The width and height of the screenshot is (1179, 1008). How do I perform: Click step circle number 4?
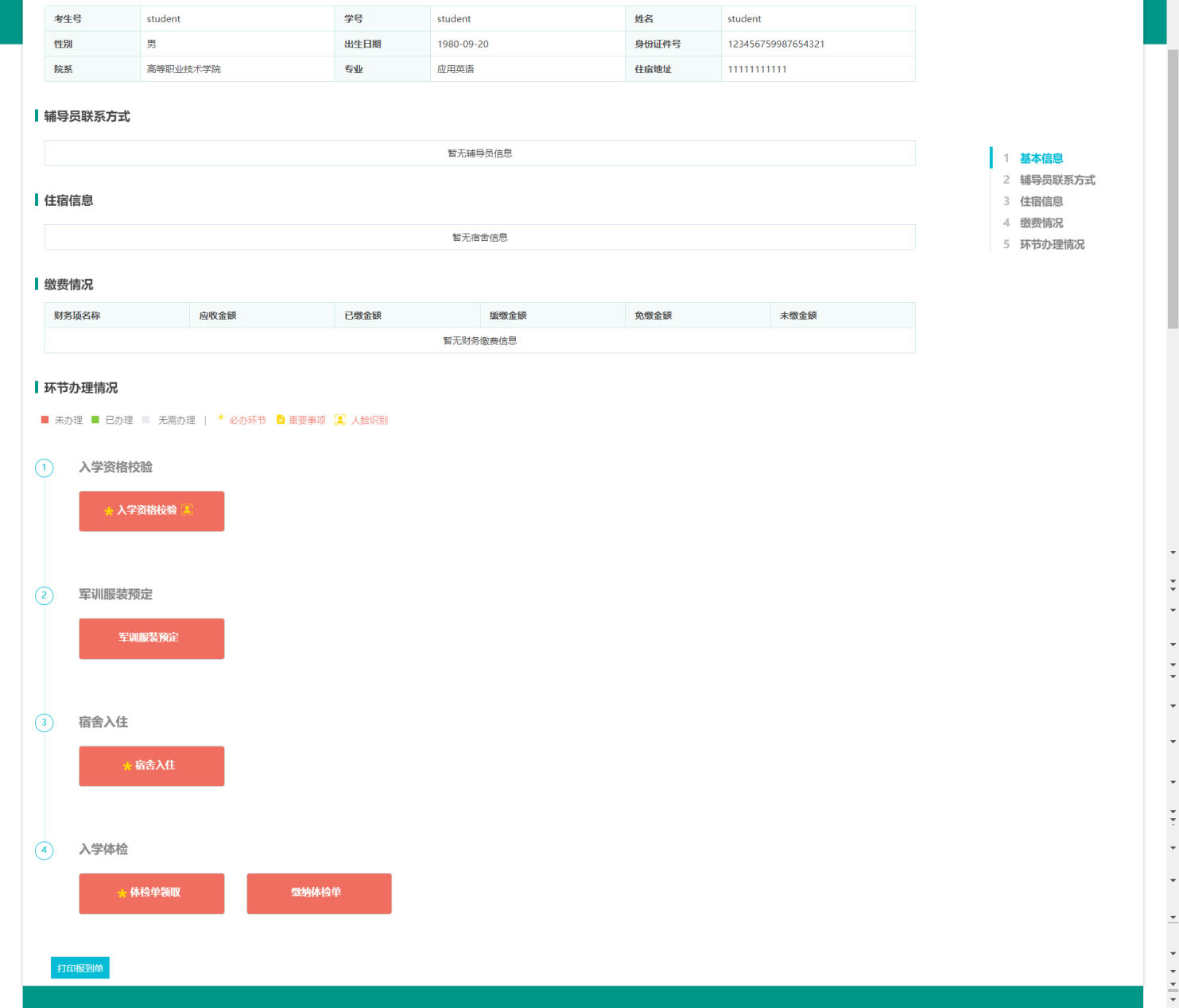pos(45,850)
